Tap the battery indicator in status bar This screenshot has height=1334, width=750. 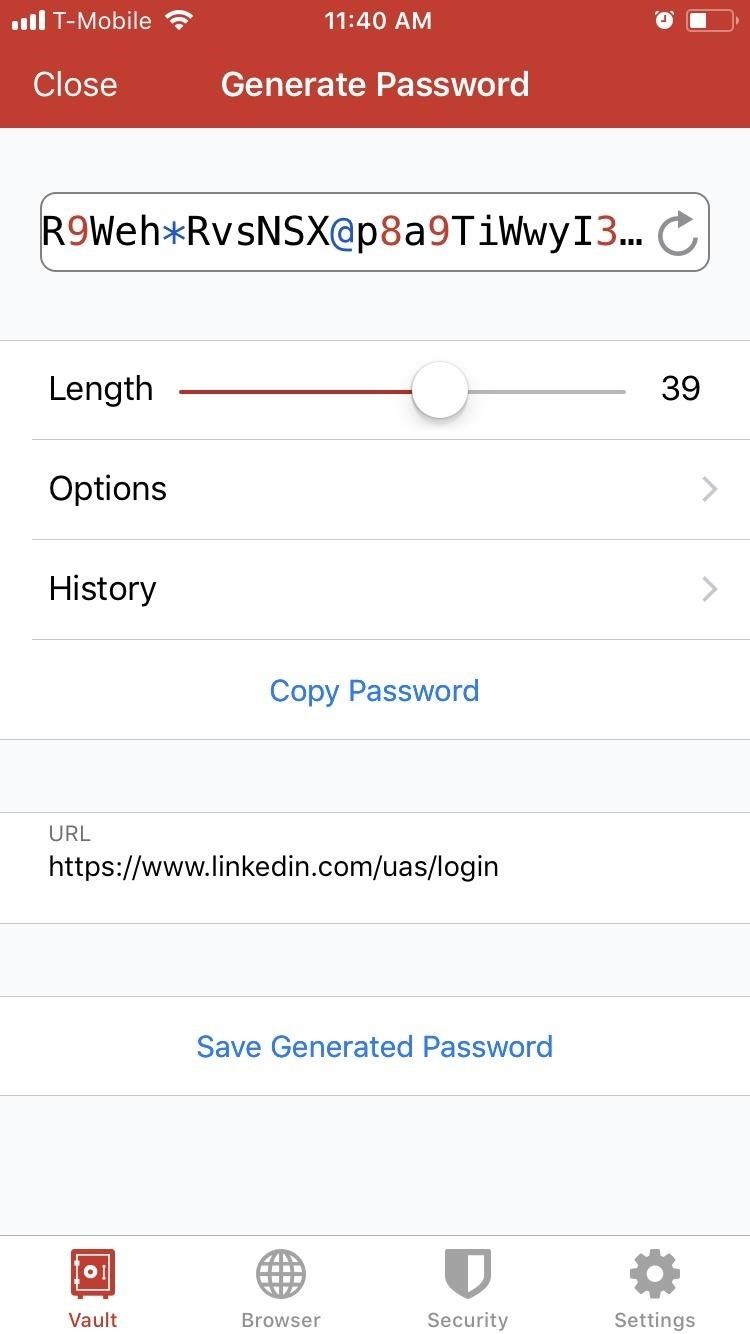pos(710,21)
